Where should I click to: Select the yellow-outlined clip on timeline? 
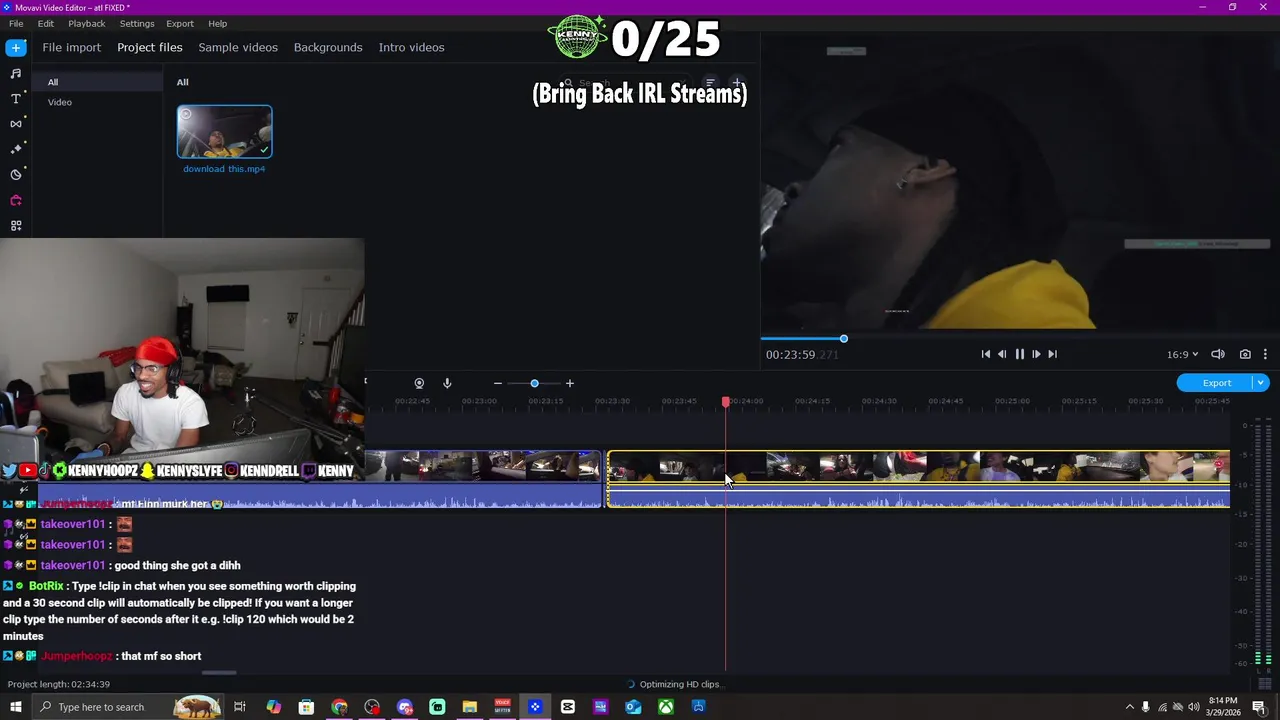point(918,478)
